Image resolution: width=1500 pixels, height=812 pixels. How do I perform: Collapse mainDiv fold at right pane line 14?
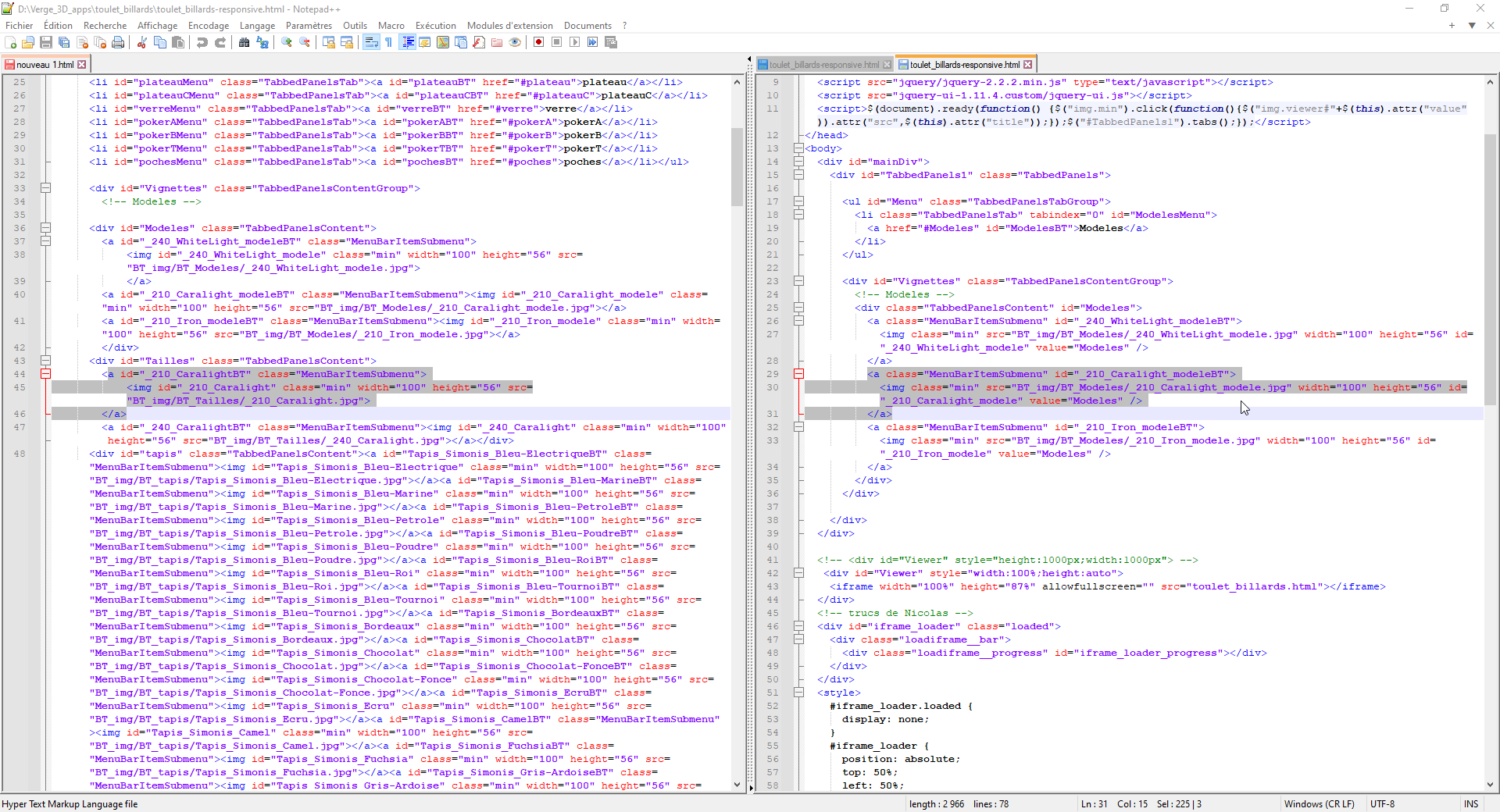(x=798, y=162)
